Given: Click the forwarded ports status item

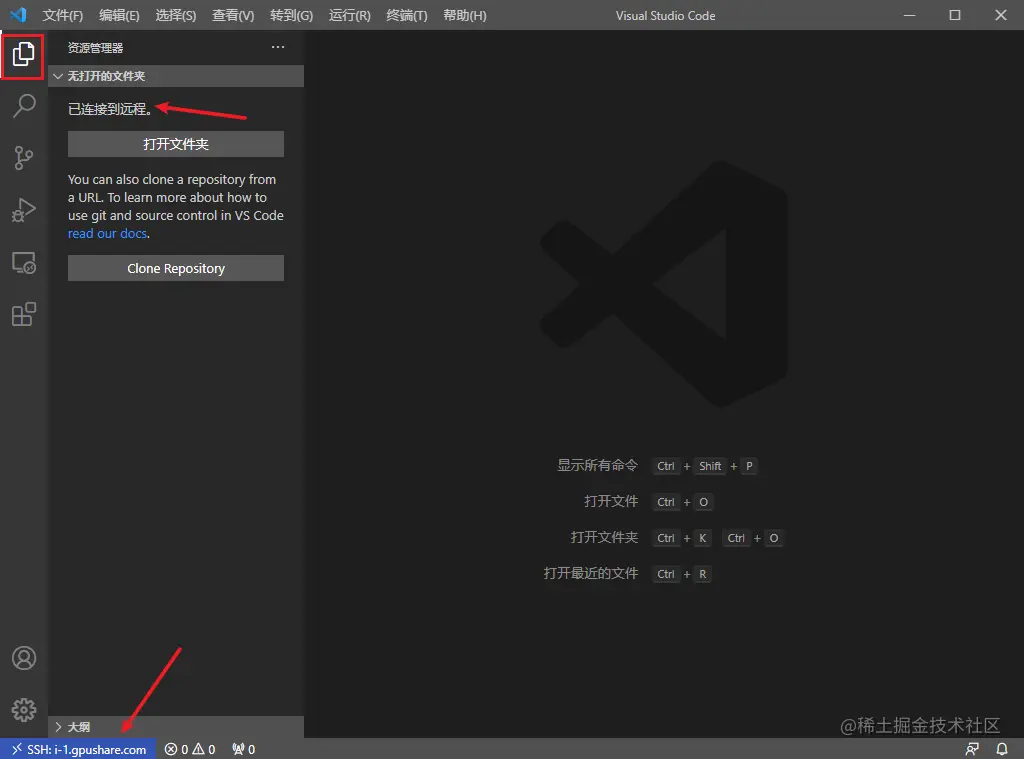Looking at the screenshot, I should pyautogui.click(x=244, y=749).
